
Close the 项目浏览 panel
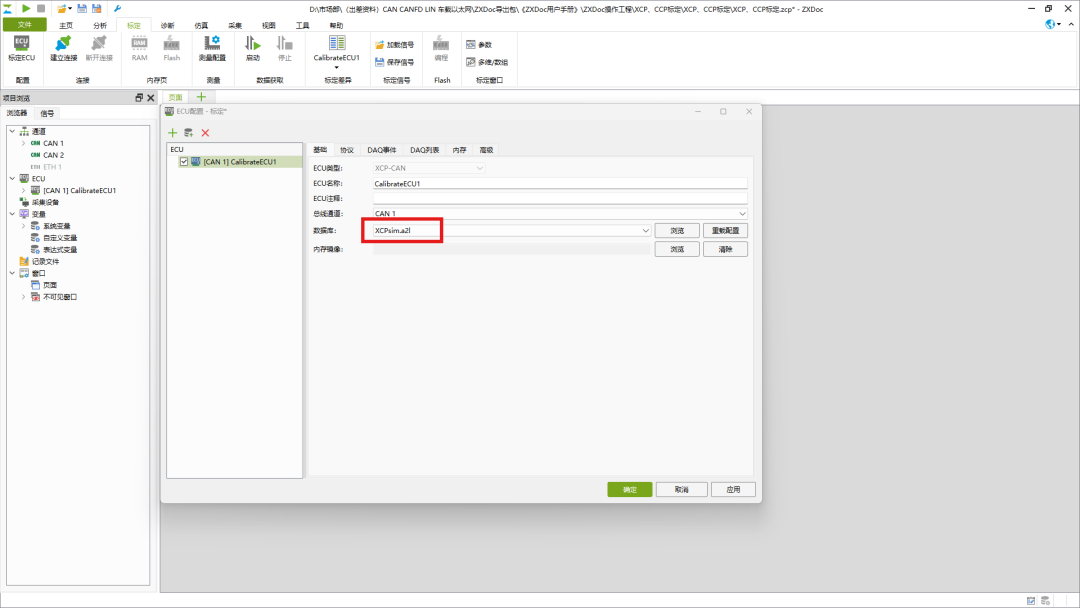coord(151,98)
